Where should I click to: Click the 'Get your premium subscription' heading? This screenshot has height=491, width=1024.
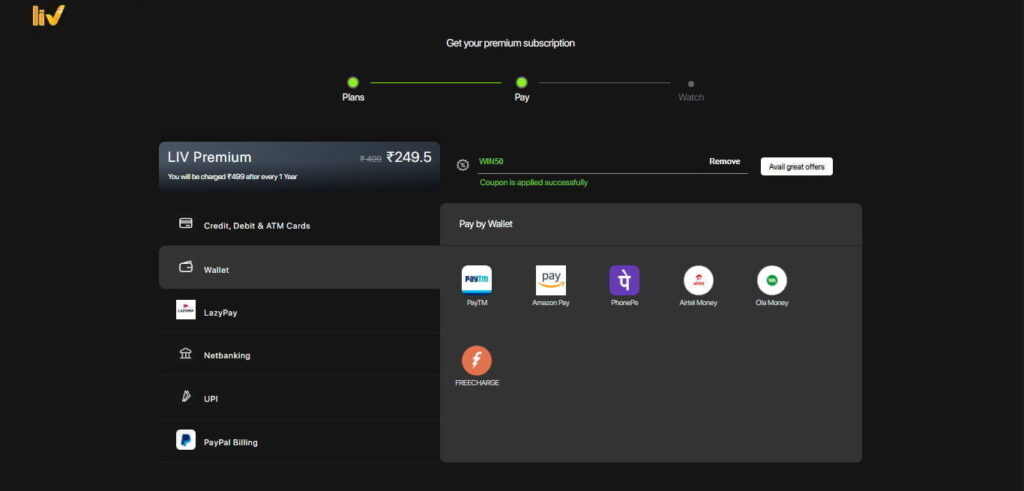click(x=511, y=43)
